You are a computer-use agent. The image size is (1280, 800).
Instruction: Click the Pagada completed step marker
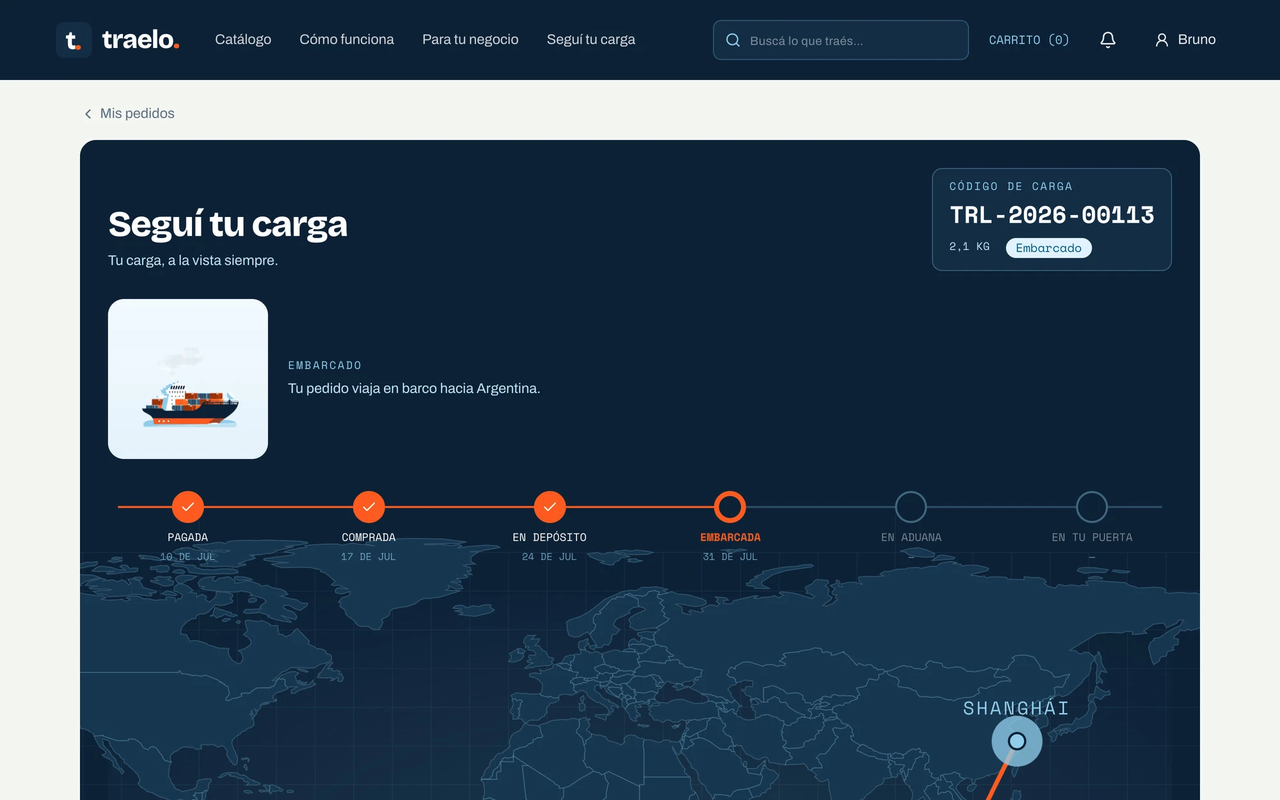click(188, 507)
